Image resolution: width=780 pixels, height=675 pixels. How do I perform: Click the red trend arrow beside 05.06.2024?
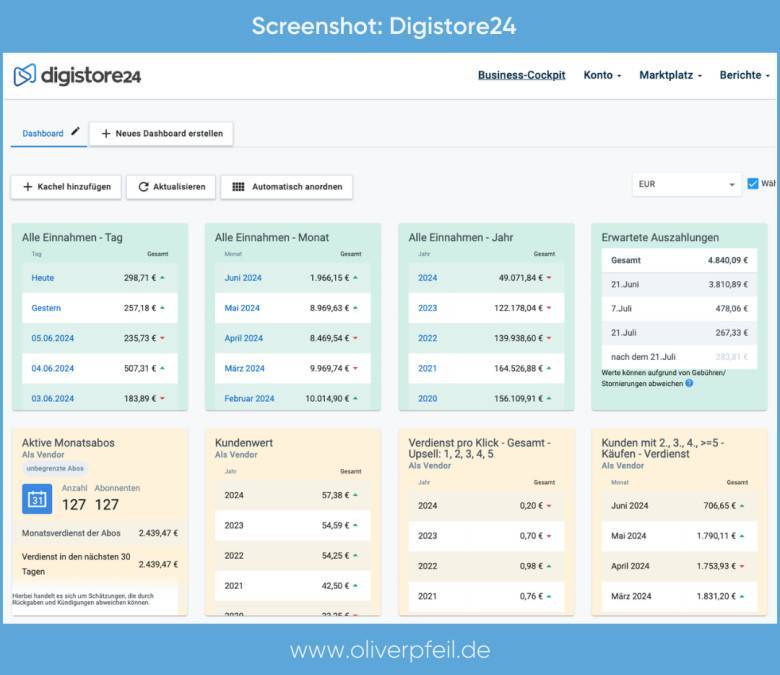(163, 338)
